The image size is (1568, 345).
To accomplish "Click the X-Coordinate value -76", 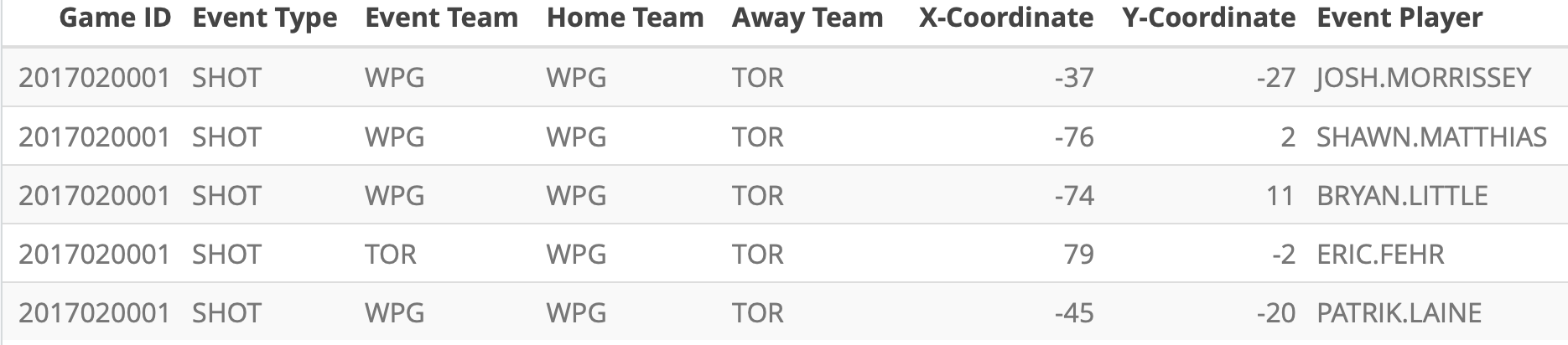I will (x=1074, y=137).
